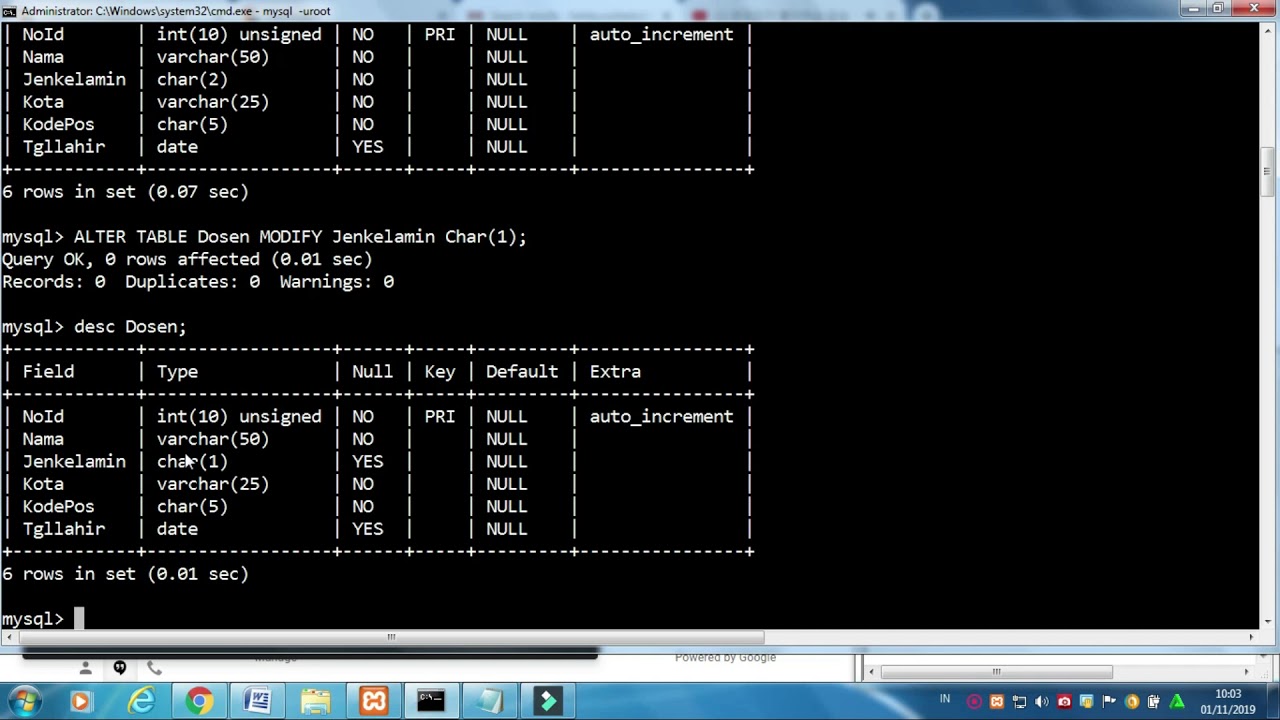Click the 'Records: 0 Duplicates: 0' line
This screenshot has width=1280, height=720.
[x=198, y=282]
